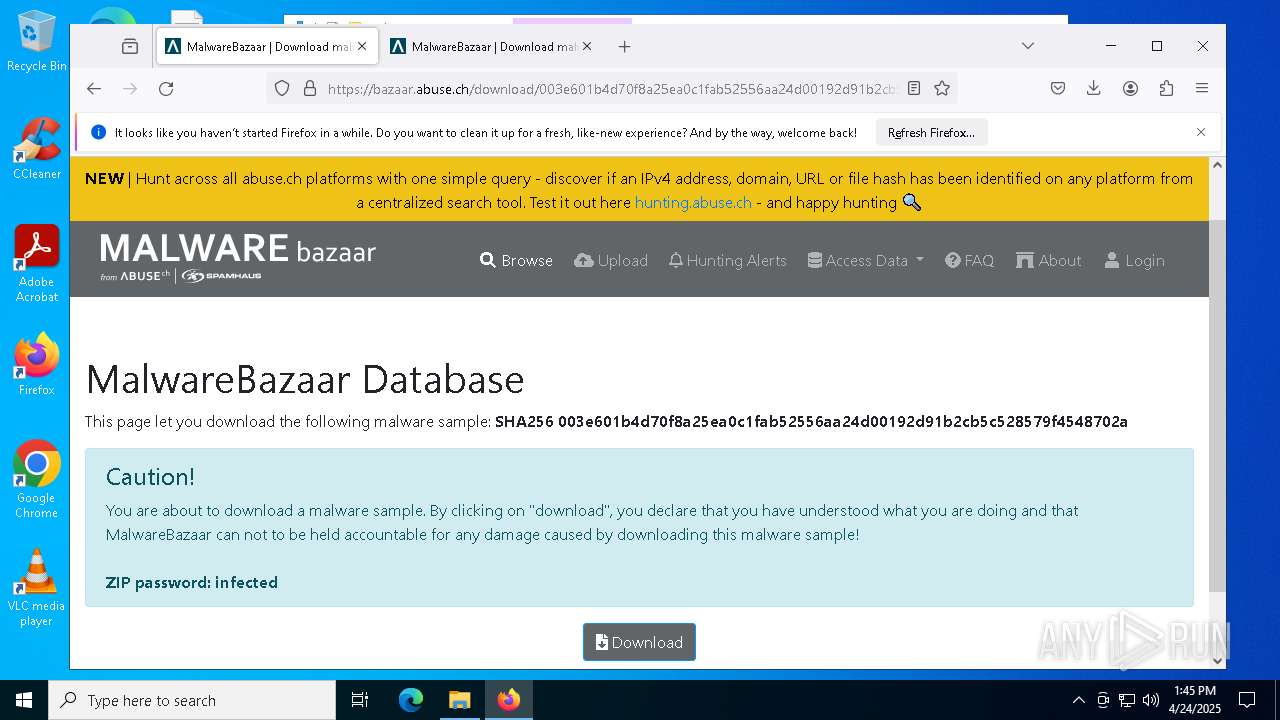Click the address bar URL field
Image resolution: width=1280 pixels, height=720 pixels.
pos(611,88)
